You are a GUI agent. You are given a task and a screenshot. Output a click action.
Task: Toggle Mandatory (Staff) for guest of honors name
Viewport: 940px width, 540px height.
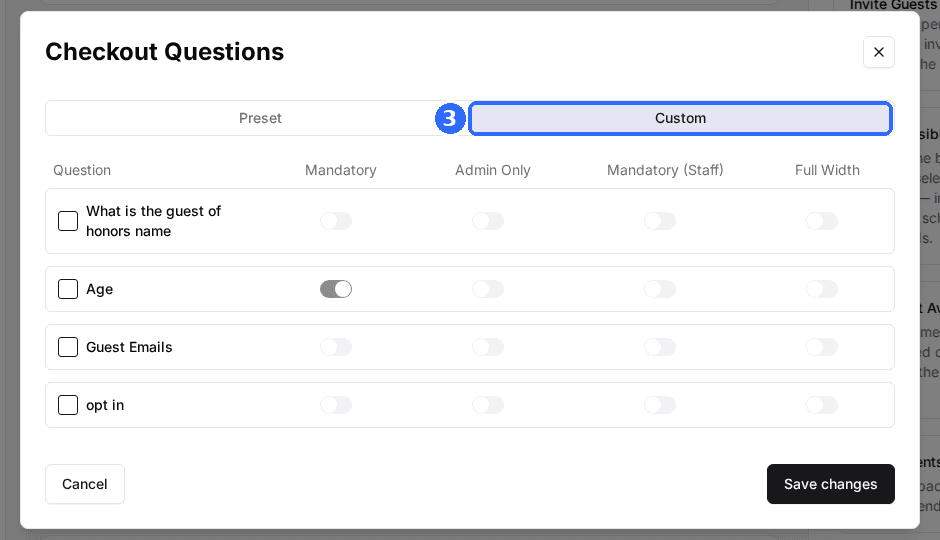tap(660, 221)
